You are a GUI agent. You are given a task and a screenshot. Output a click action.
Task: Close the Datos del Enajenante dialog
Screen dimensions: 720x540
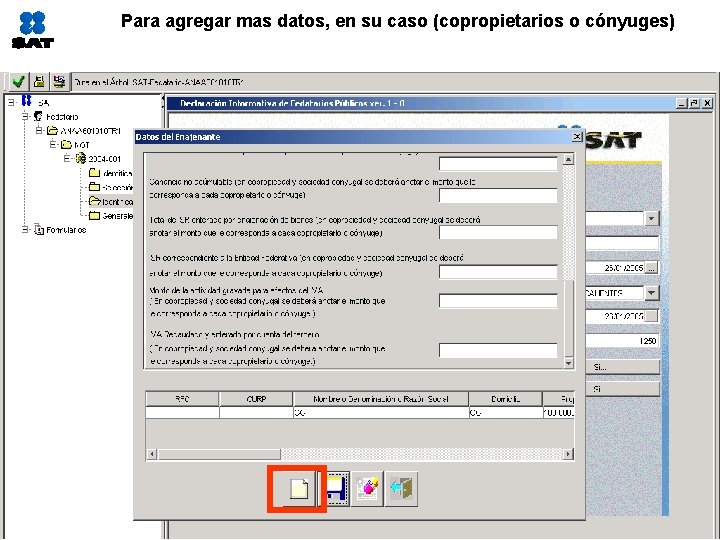pos(577,137)
